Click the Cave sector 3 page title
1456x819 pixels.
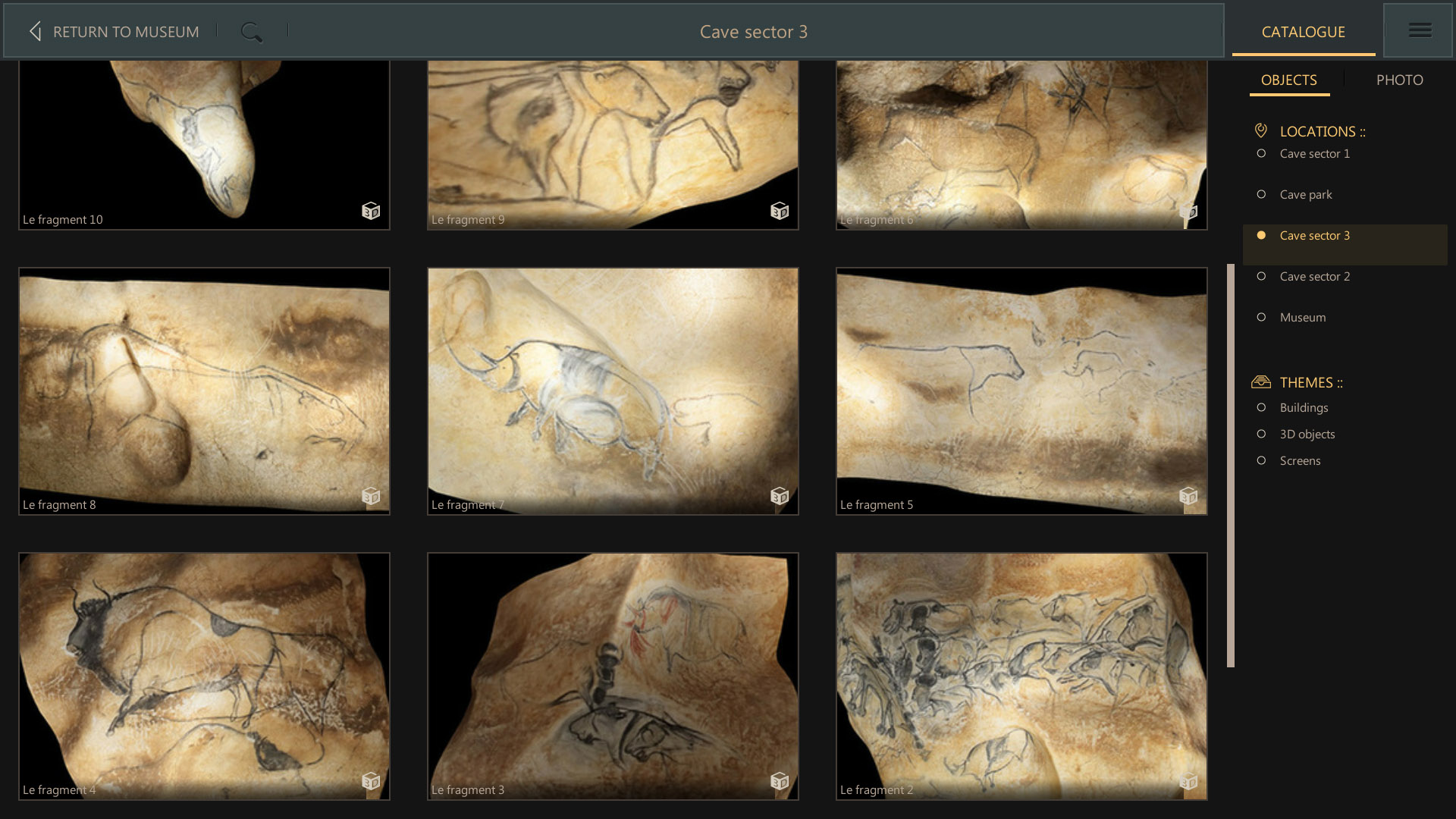click(x=753, y=32)
